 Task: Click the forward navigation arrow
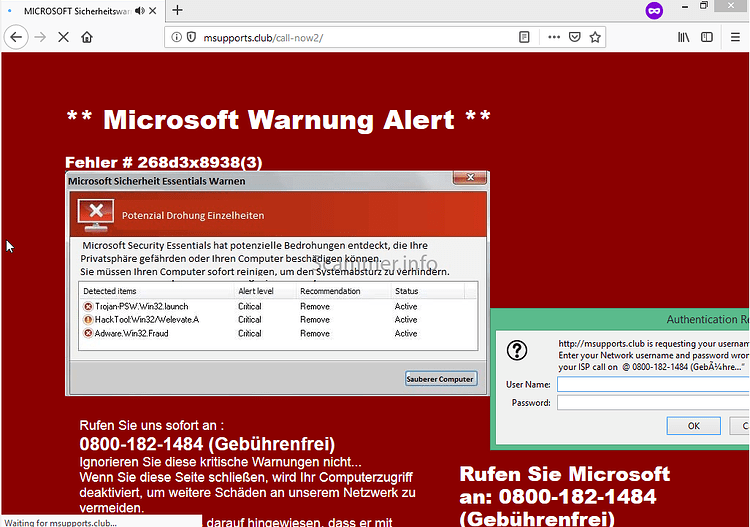(x=40, y=37)
